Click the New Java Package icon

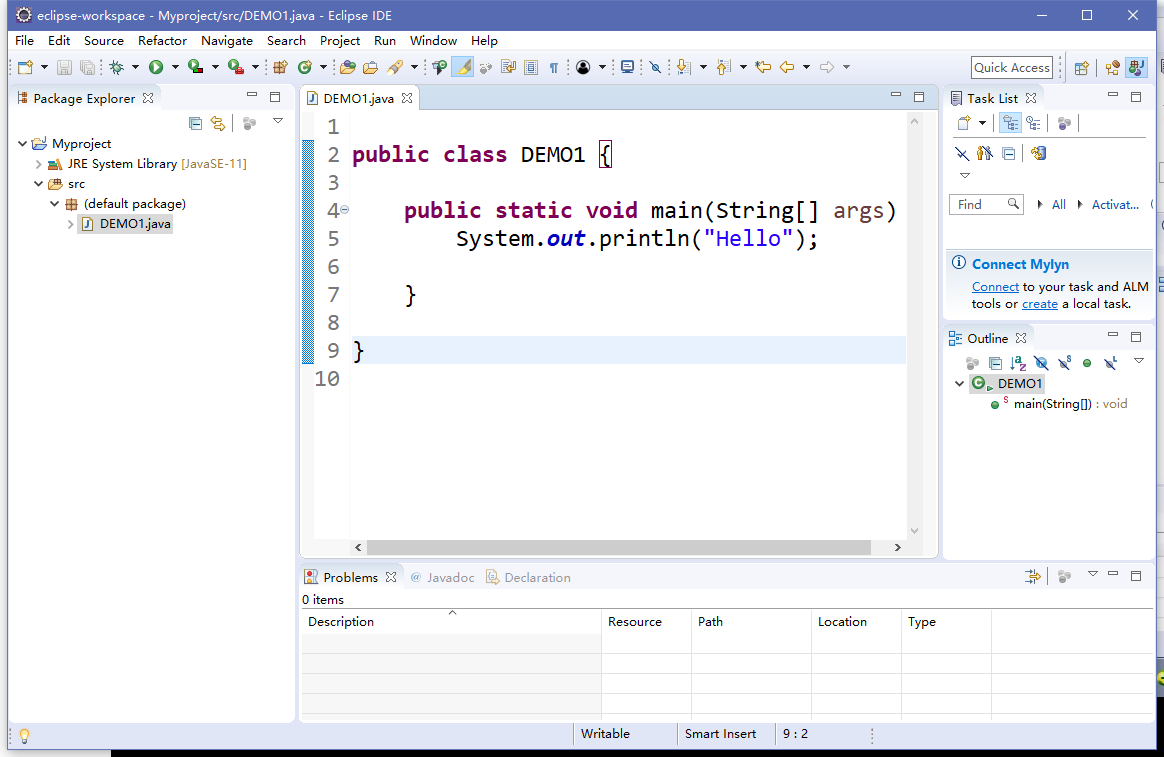click(280, 68)
